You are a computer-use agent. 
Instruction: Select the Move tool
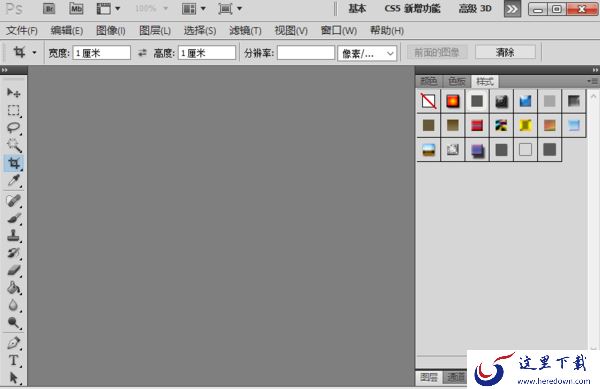click(x=13, y=93)
